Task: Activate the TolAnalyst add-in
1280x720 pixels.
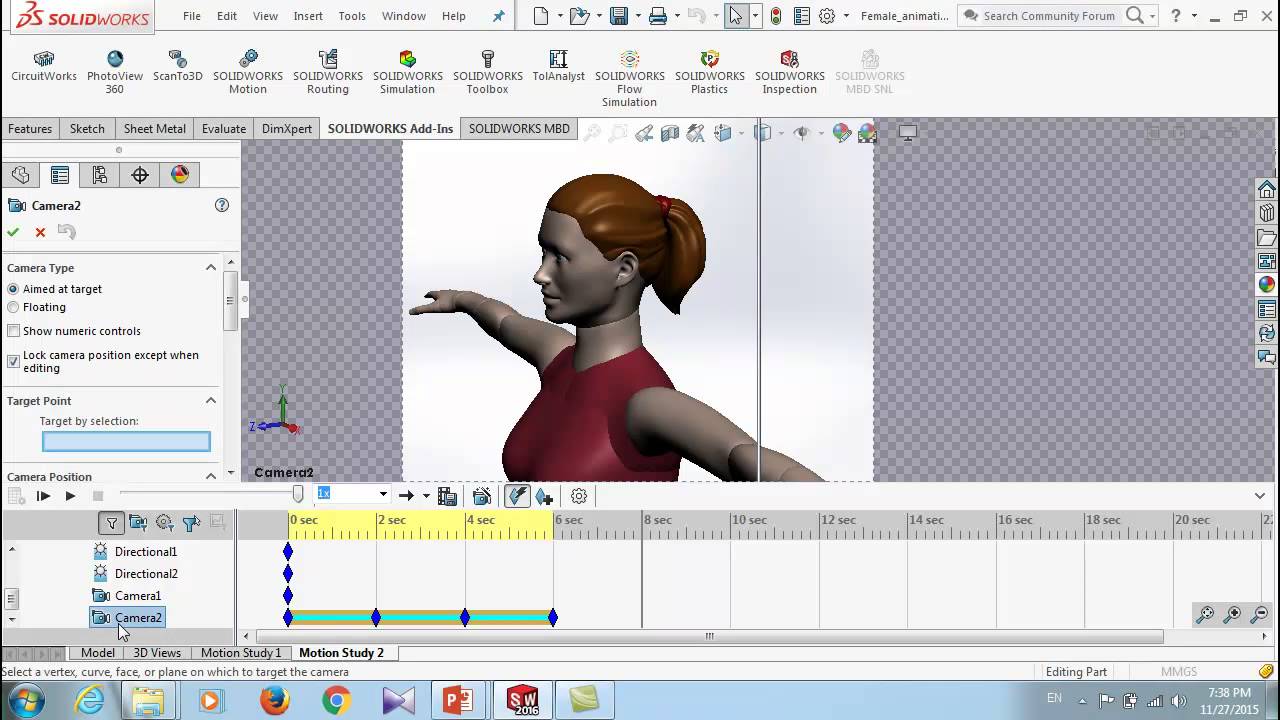Action: (559, 67)
